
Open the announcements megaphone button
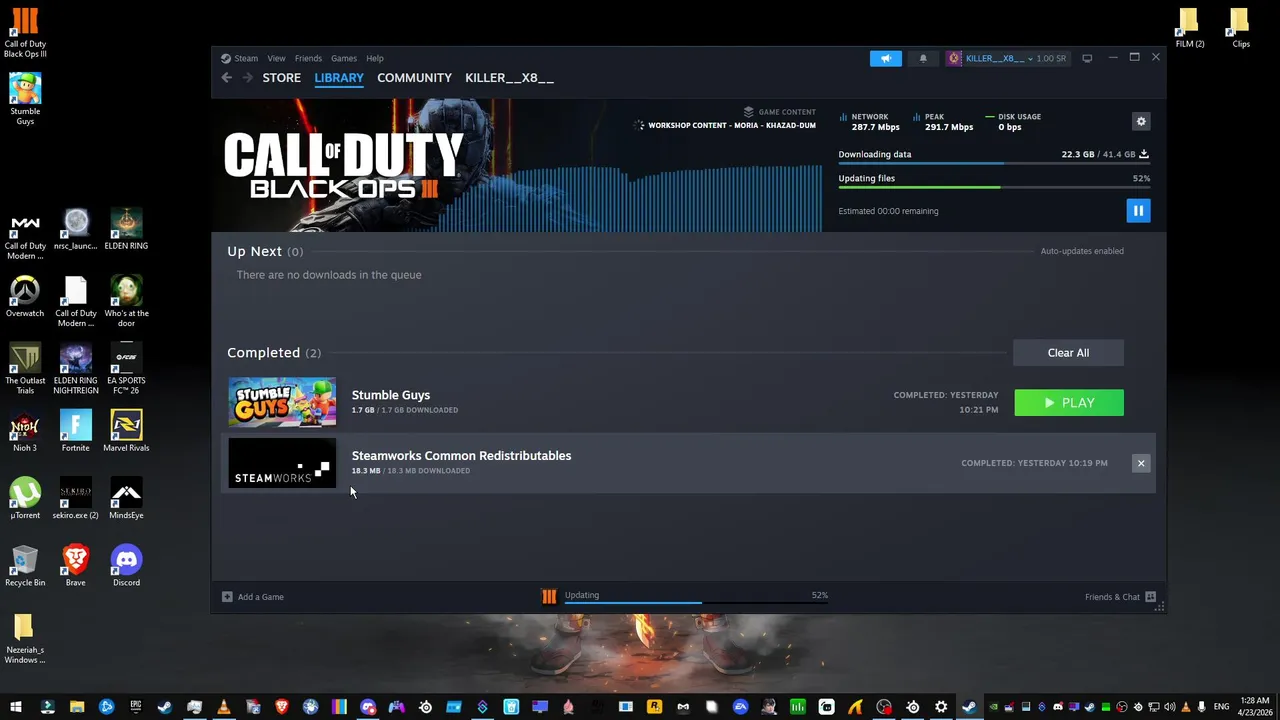pyautogui.click(x=886, y=58)
